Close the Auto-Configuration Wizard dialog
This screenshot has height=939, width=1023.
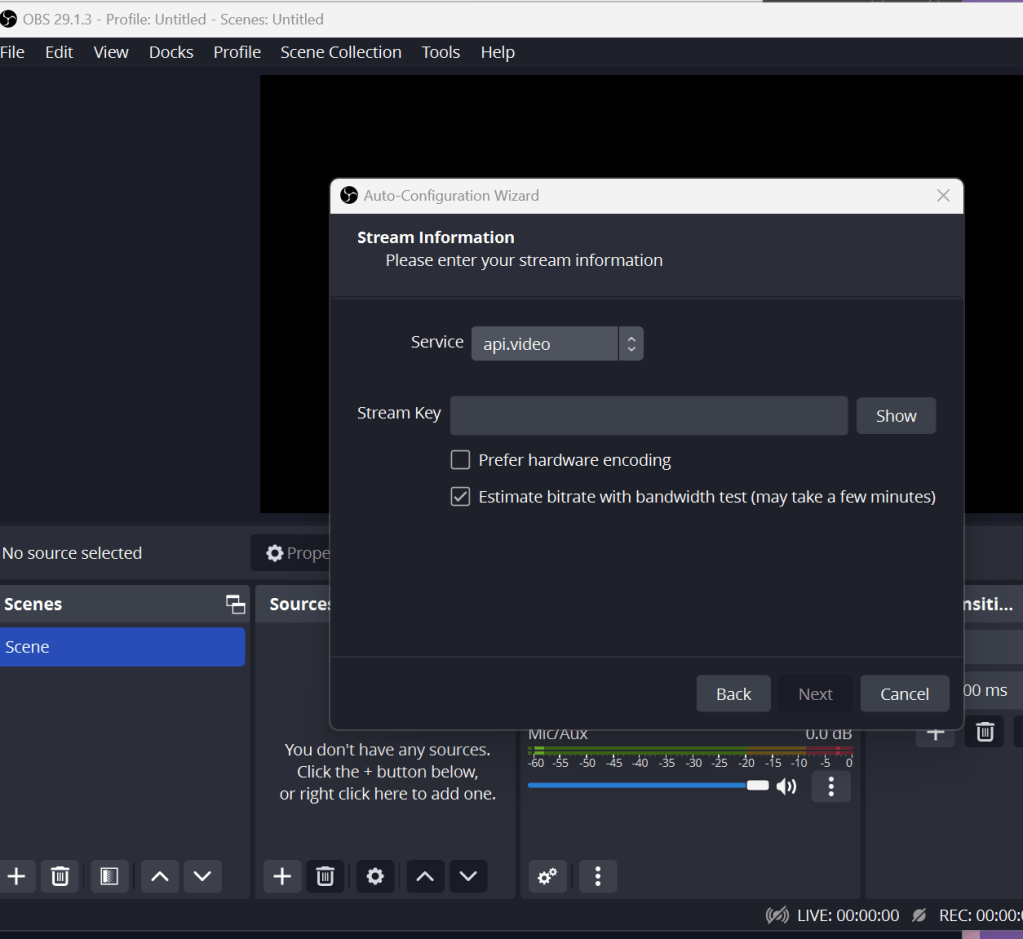[943, 196]
